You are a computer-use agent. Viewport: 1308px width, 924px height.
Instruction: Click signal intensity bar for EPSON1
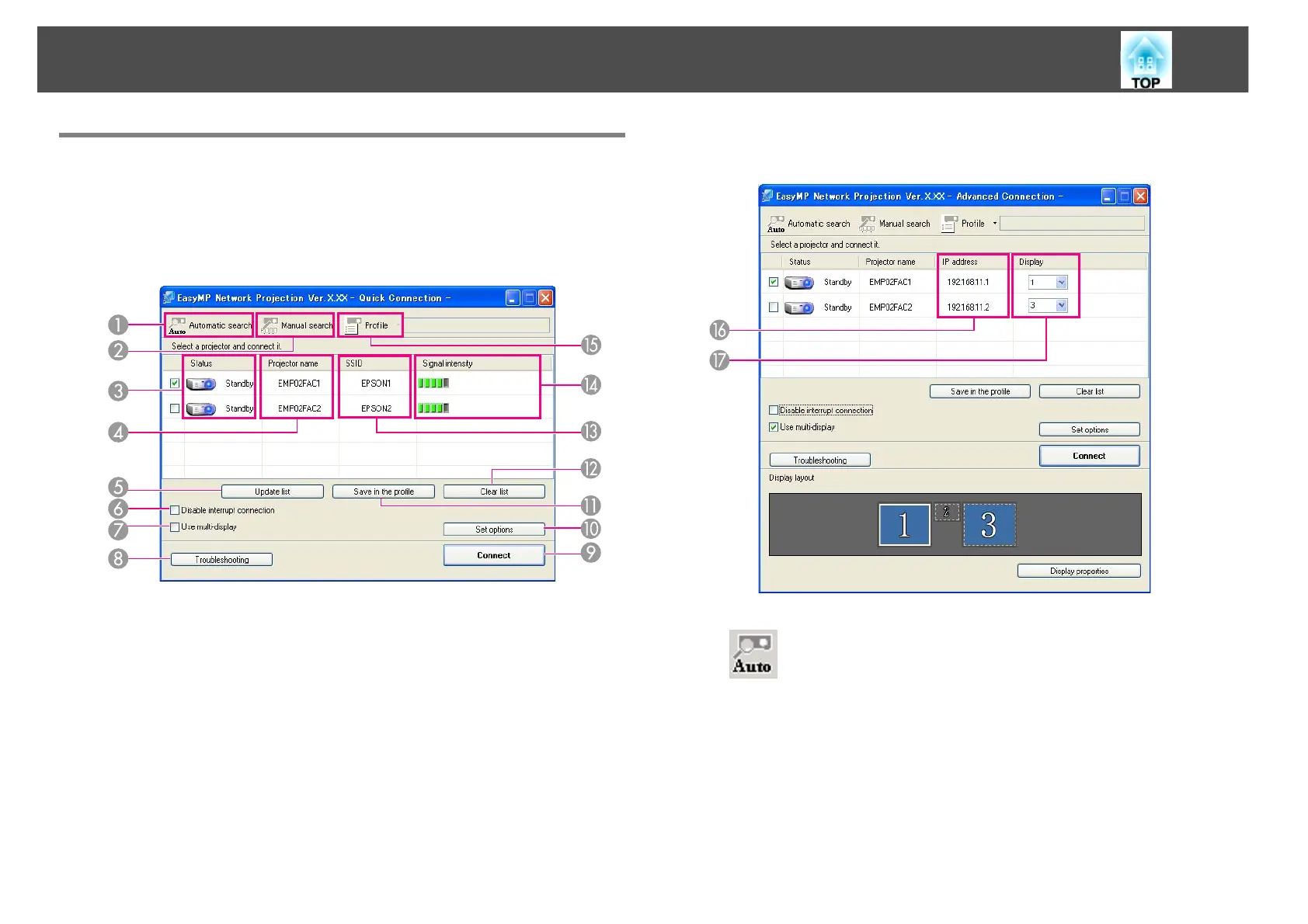tap(433, 383)
